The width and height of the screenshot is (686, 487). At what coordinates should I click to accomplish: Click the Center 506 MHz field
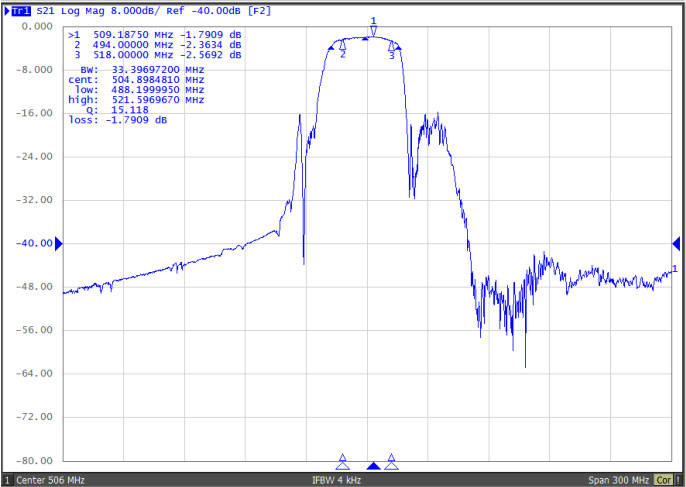(50, 480)
